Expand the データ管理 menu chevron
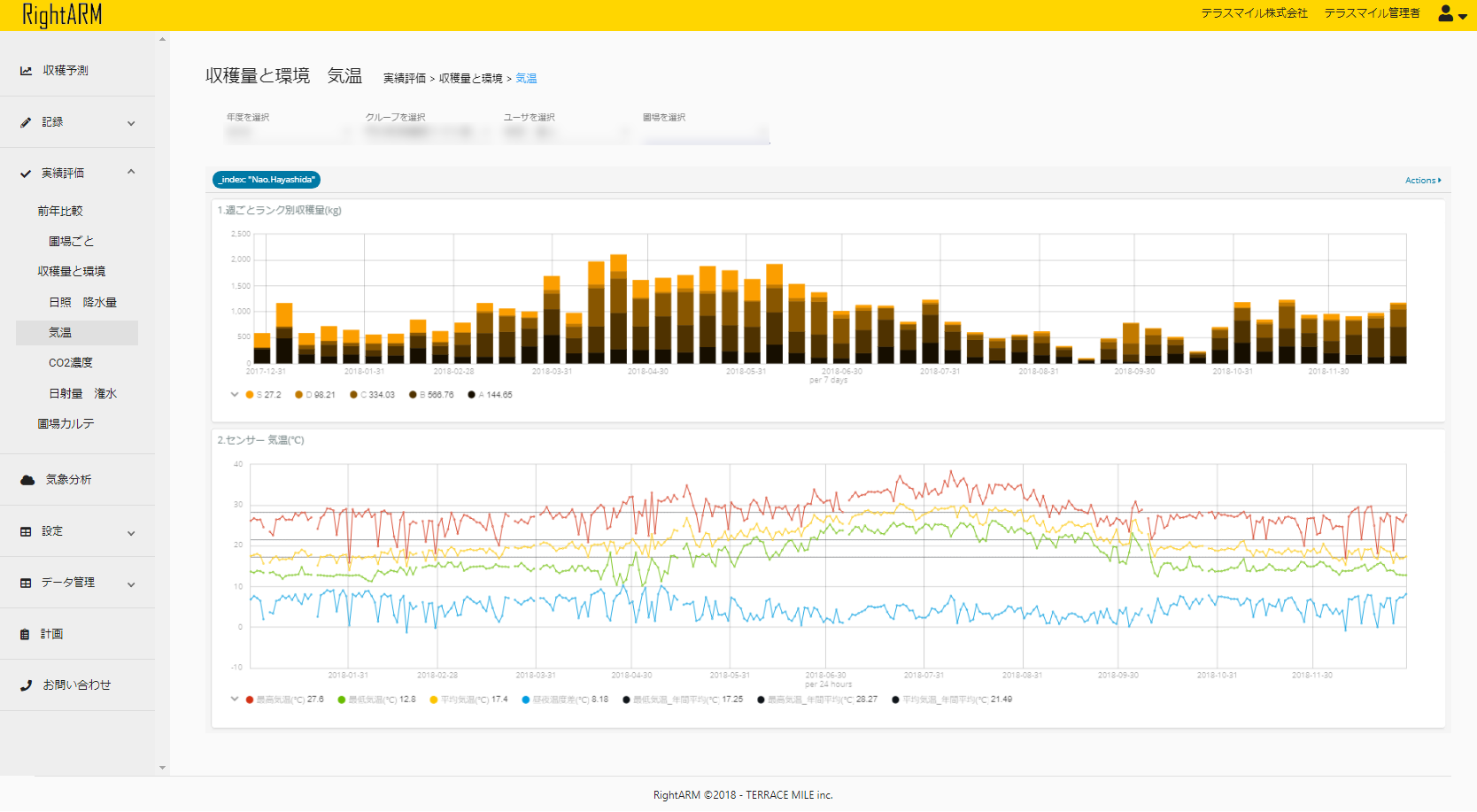 point(131,584)
